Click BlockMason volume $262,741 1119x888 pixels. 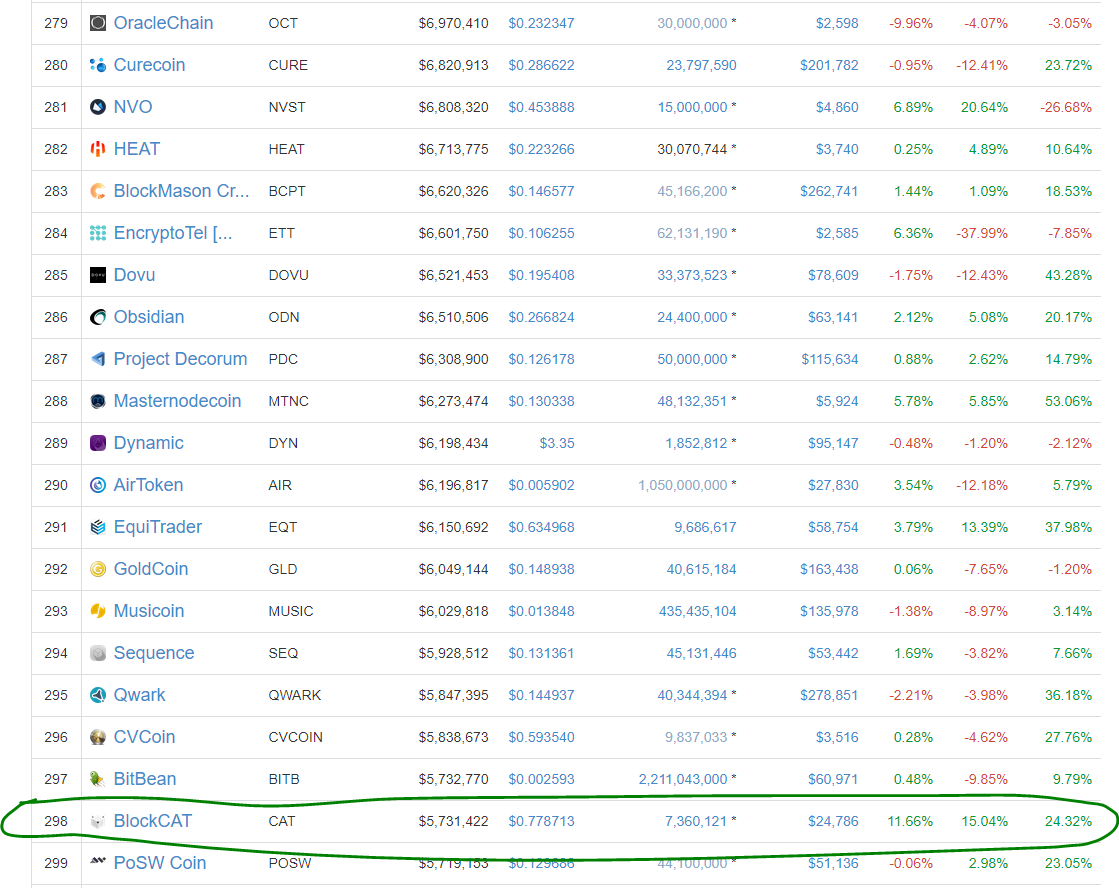829,191
